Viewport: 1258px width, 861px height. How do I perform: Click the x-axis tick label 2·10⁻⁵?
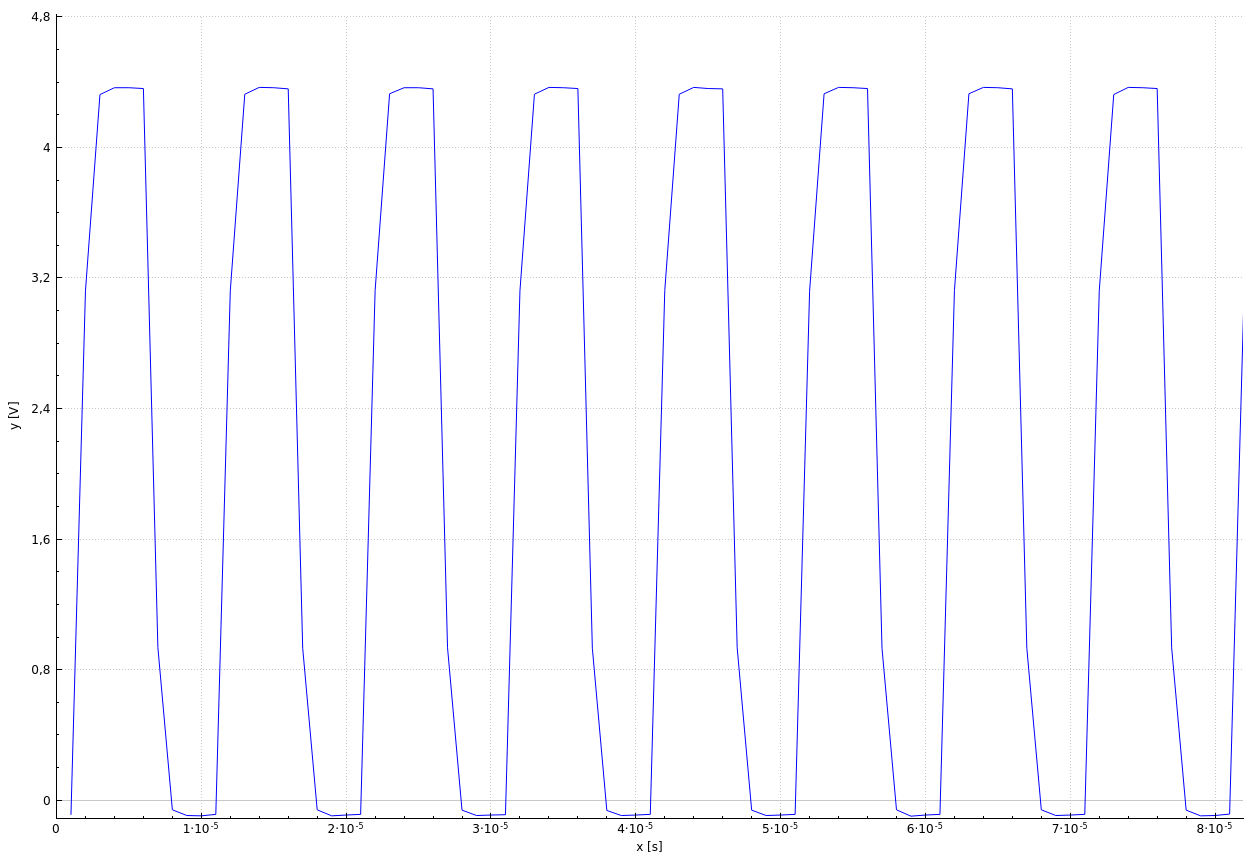(x=345, y=828)
